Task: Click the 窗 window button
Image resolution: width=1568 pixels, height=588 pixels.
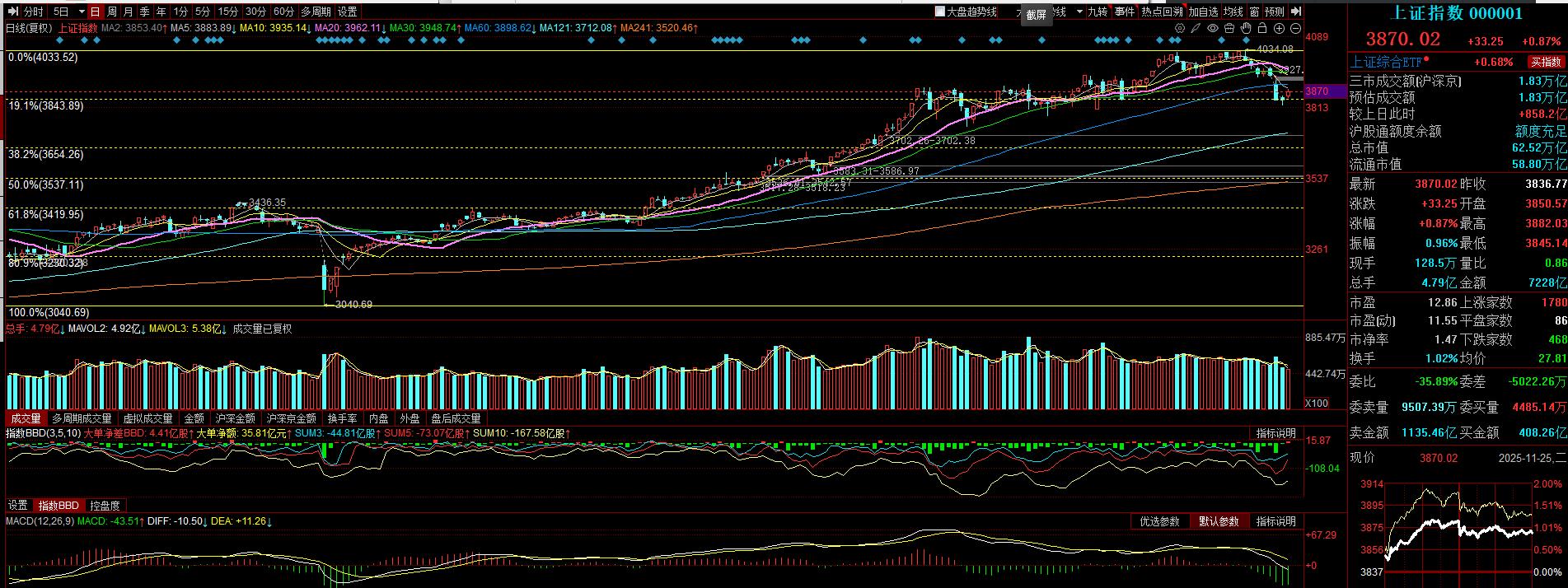Action: point(1254,12)
